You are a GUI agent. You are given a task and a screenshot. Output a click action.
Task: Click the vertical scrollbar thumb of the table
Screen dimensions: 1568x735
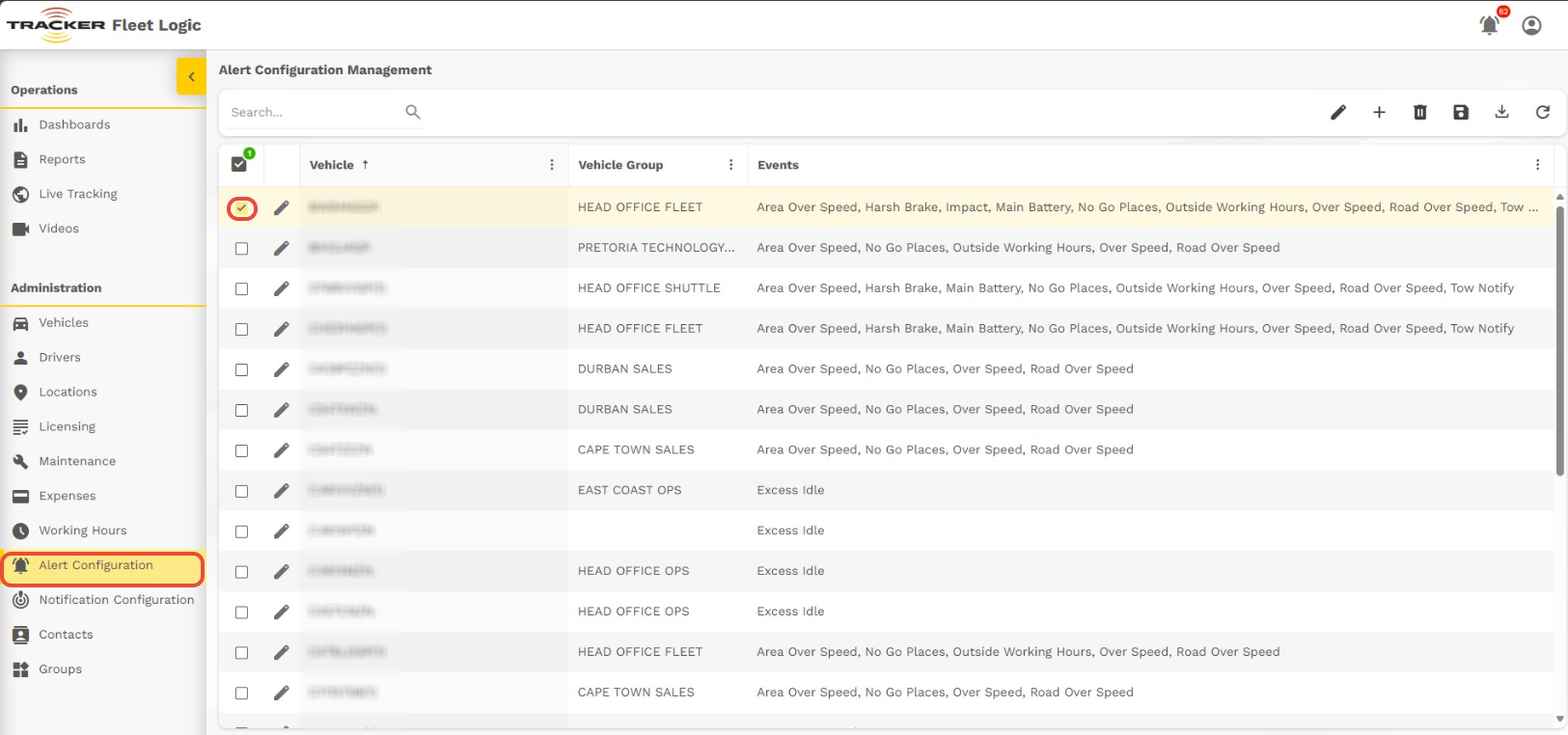[1559, 340]
